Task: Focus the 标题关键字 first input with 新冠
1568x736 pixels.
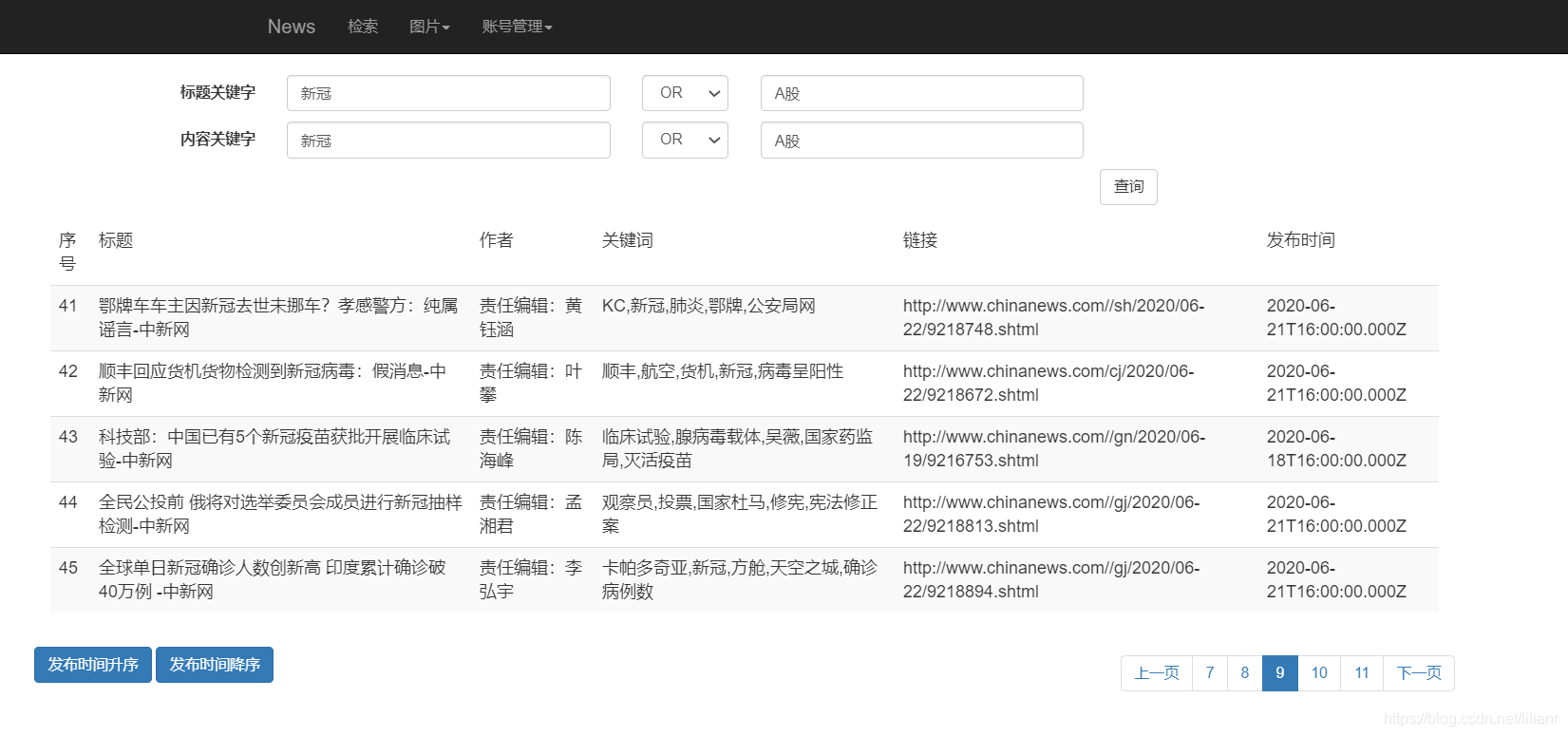Action: click(x=448, y=93)
